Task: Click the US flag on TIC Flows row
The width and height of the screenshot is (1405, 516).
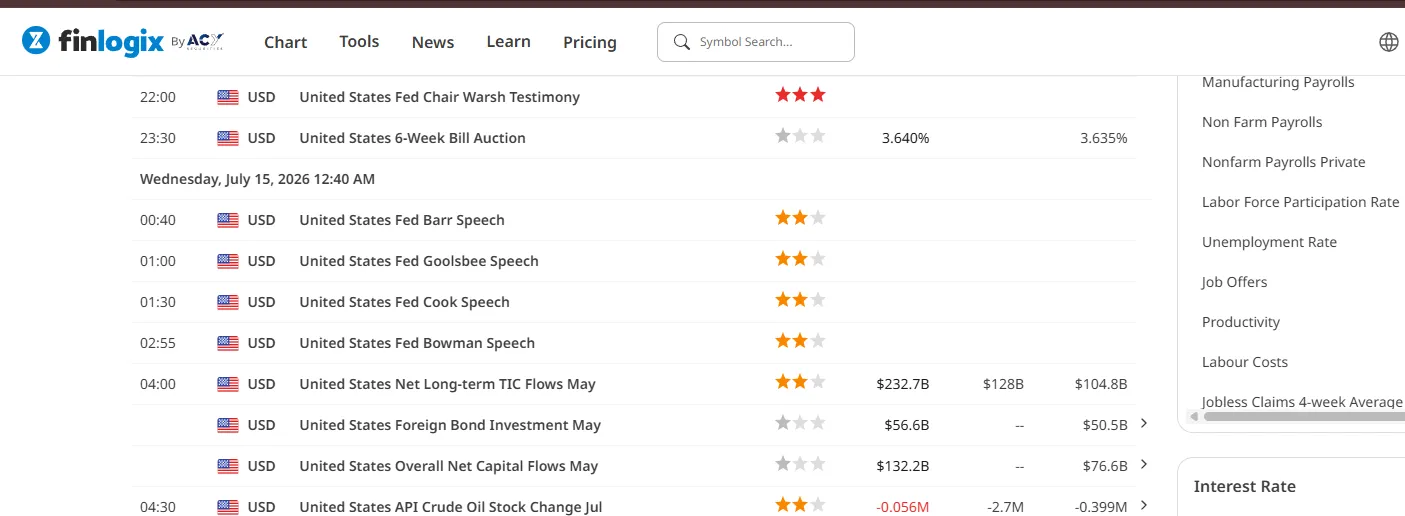Action: tap(228, 384)
